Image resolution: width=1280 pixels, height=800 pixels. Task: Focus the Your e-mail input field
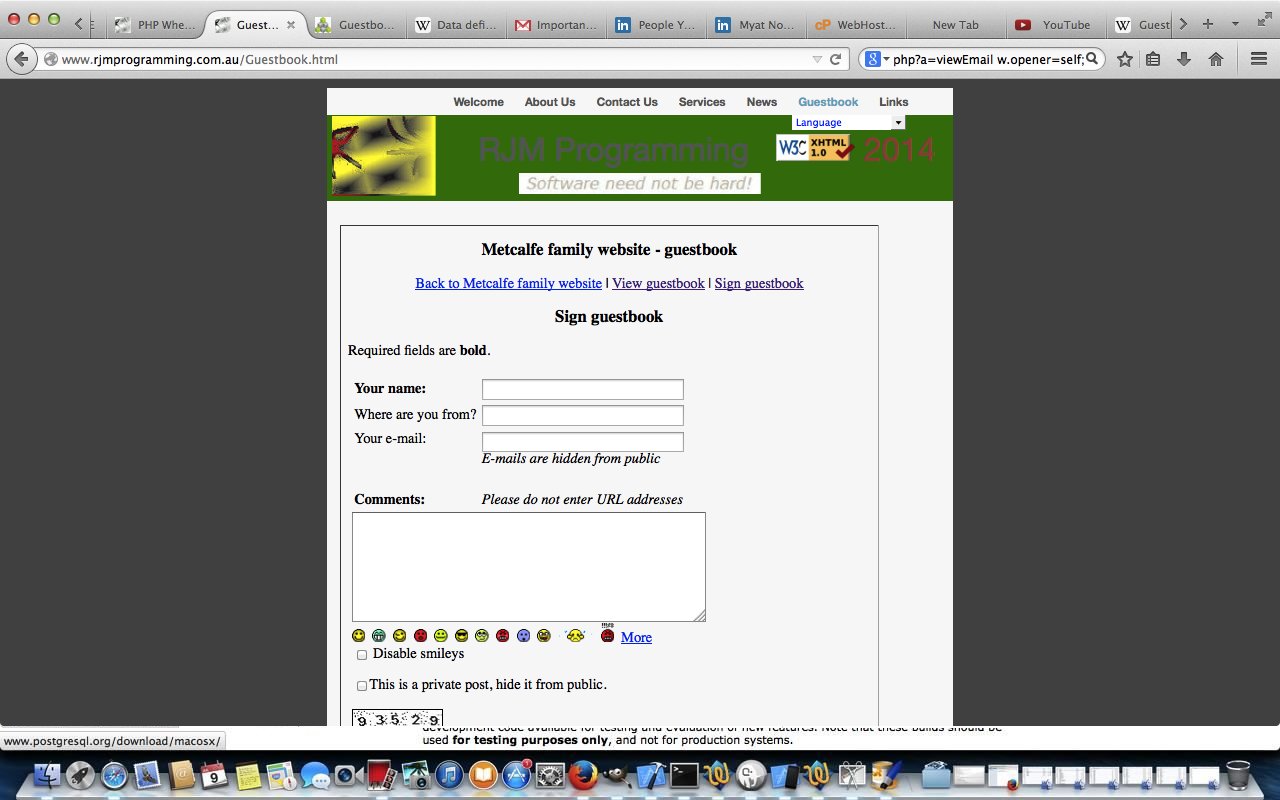click(x=583, y=441)
